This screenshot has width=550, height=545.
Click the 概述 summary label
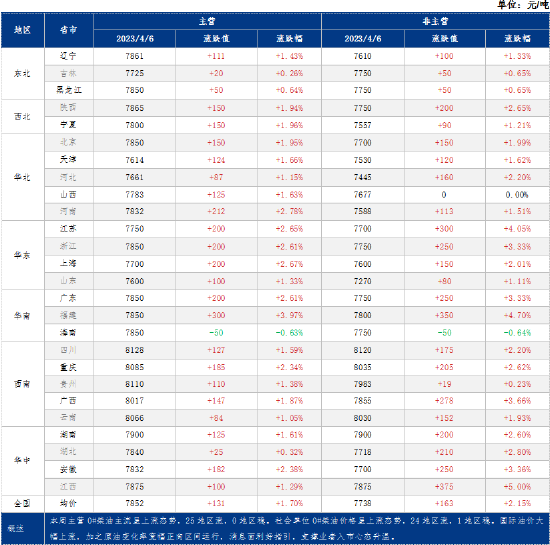click(x=16, y=528)
